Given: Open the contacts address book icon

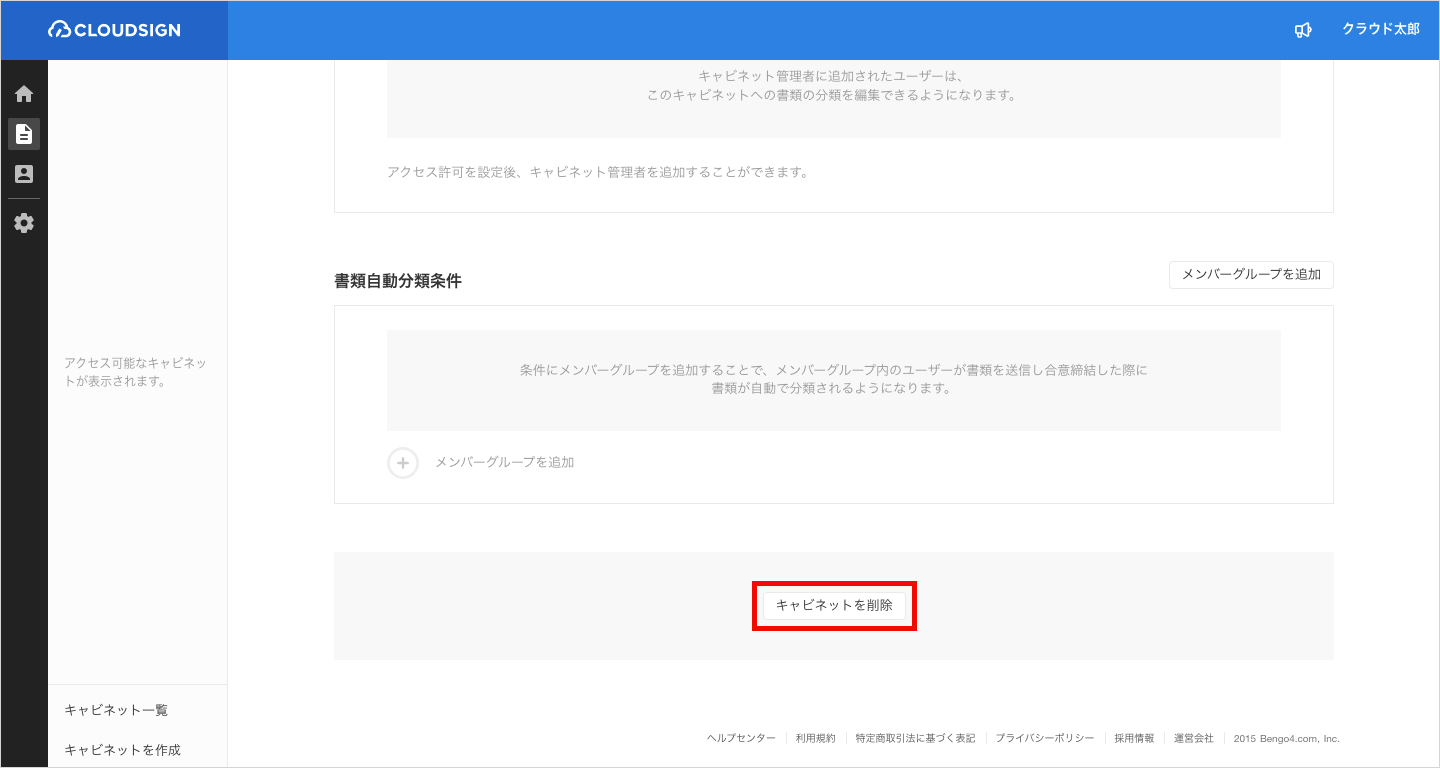Looking at the screenshot, I should 24,174.
